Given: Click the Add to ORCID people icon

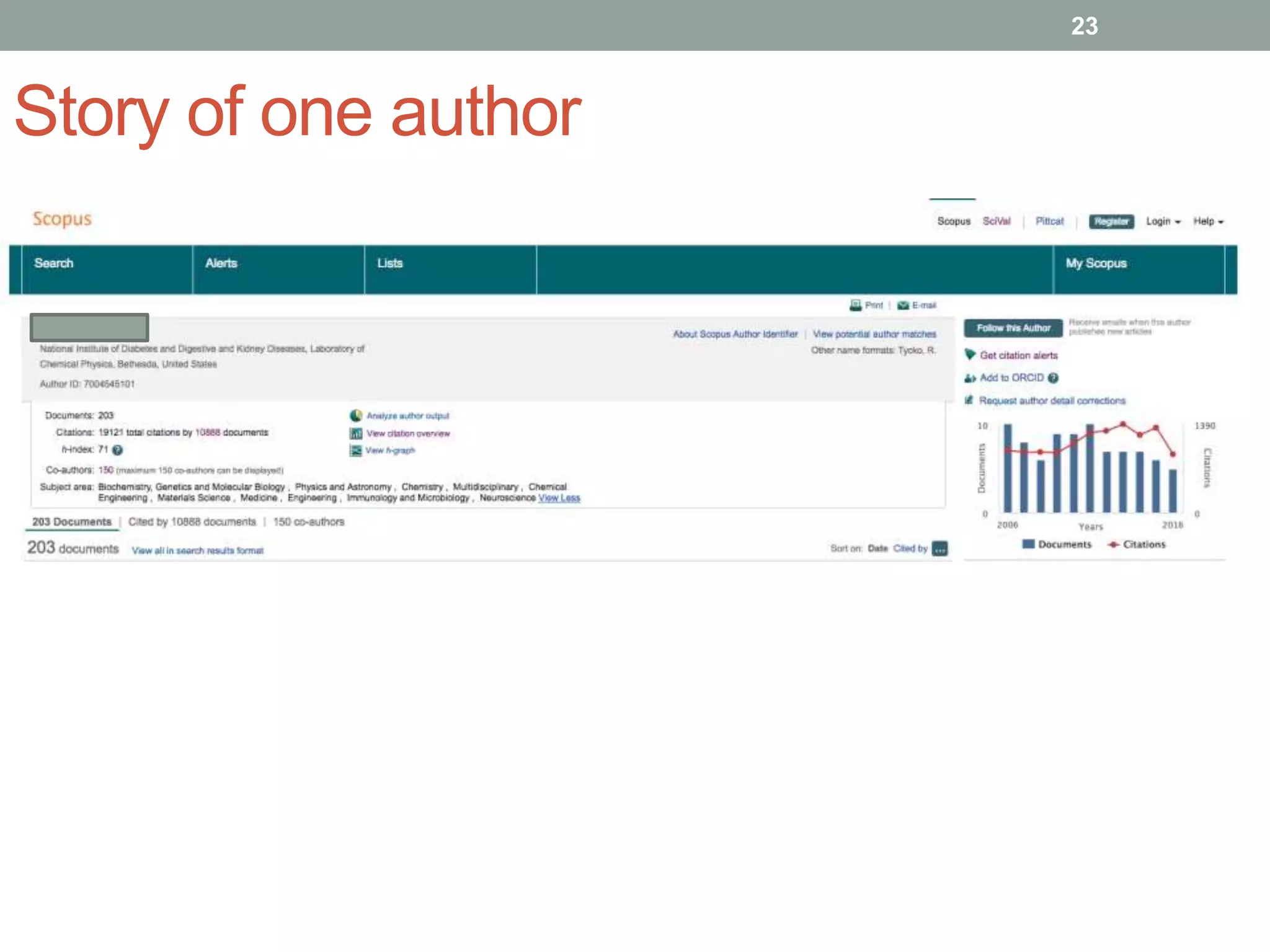Looking at the screenshot, I should point(970,378).
